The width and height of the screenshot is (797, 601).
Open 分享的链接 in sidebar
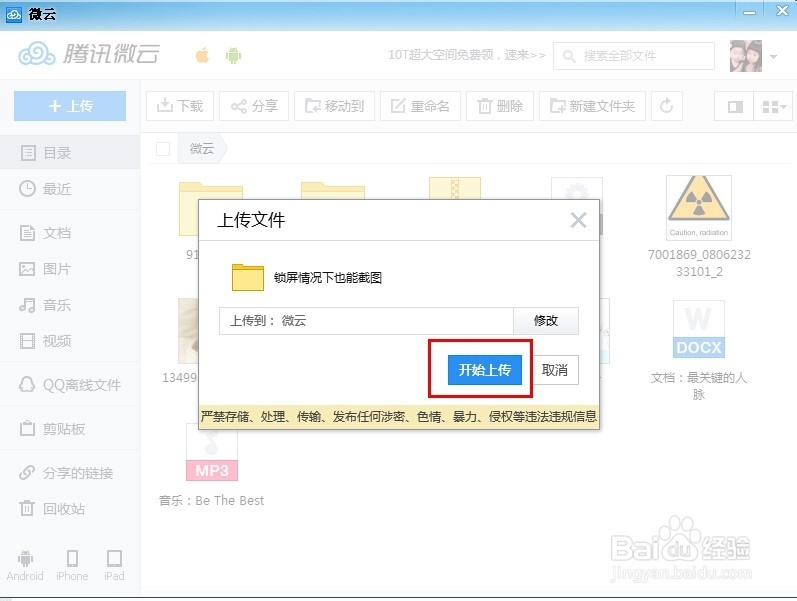70,473
